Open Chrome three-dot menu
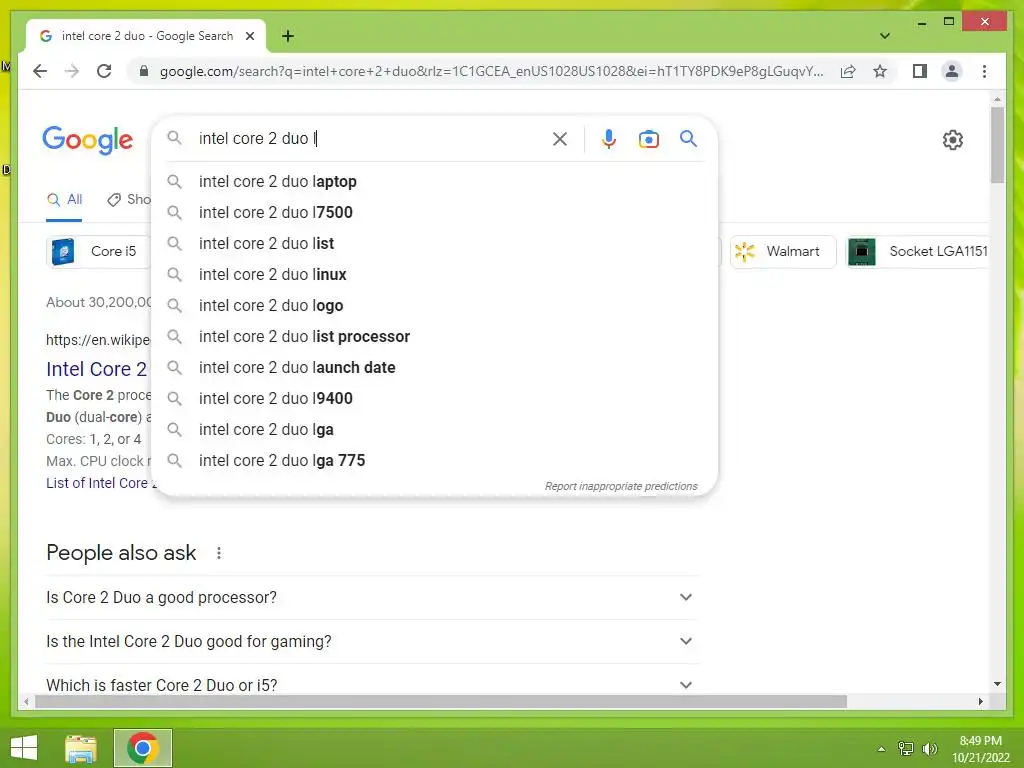Viewport: 1024px width, 768px height. click(x=984, y=71)
